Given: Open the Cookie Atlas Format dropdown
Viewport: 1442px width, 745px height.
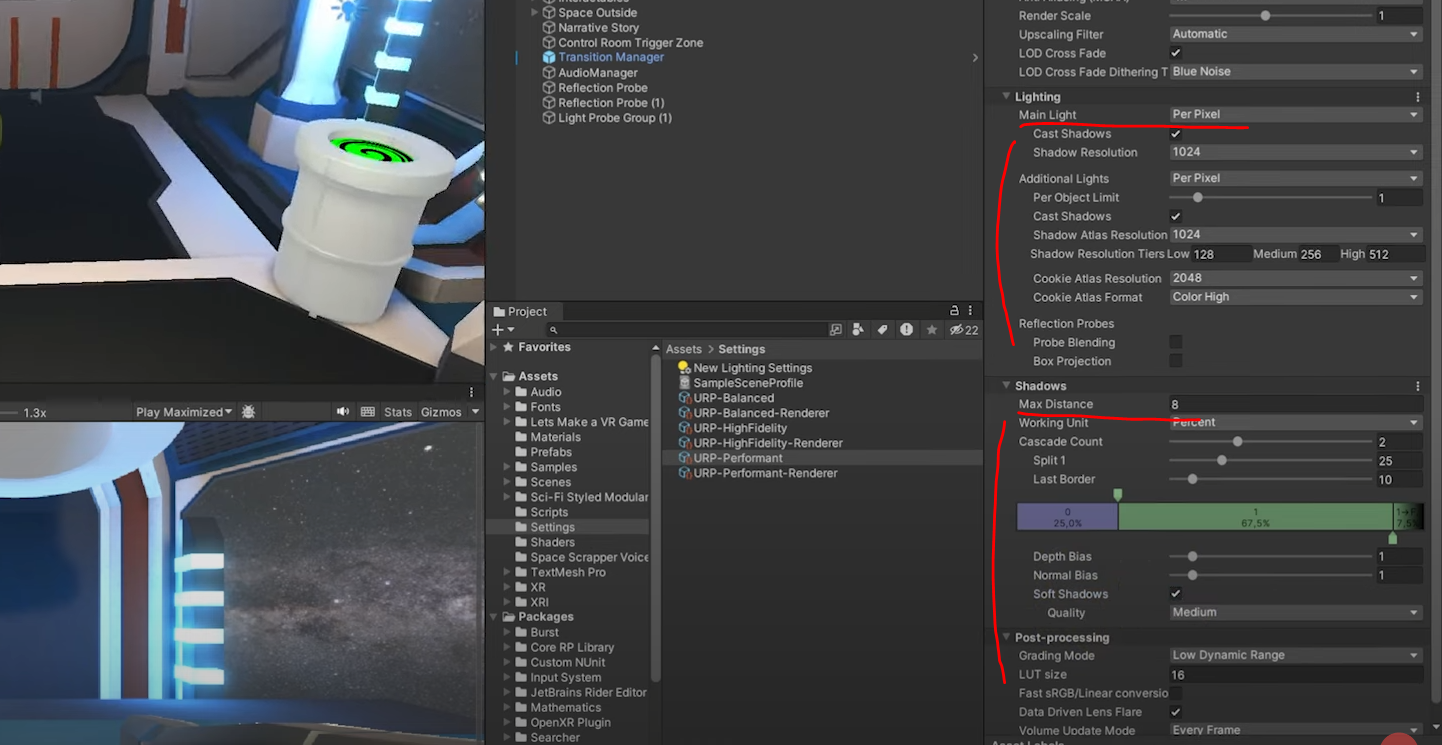Looking at the screenshot, I should pos(1295,297).
